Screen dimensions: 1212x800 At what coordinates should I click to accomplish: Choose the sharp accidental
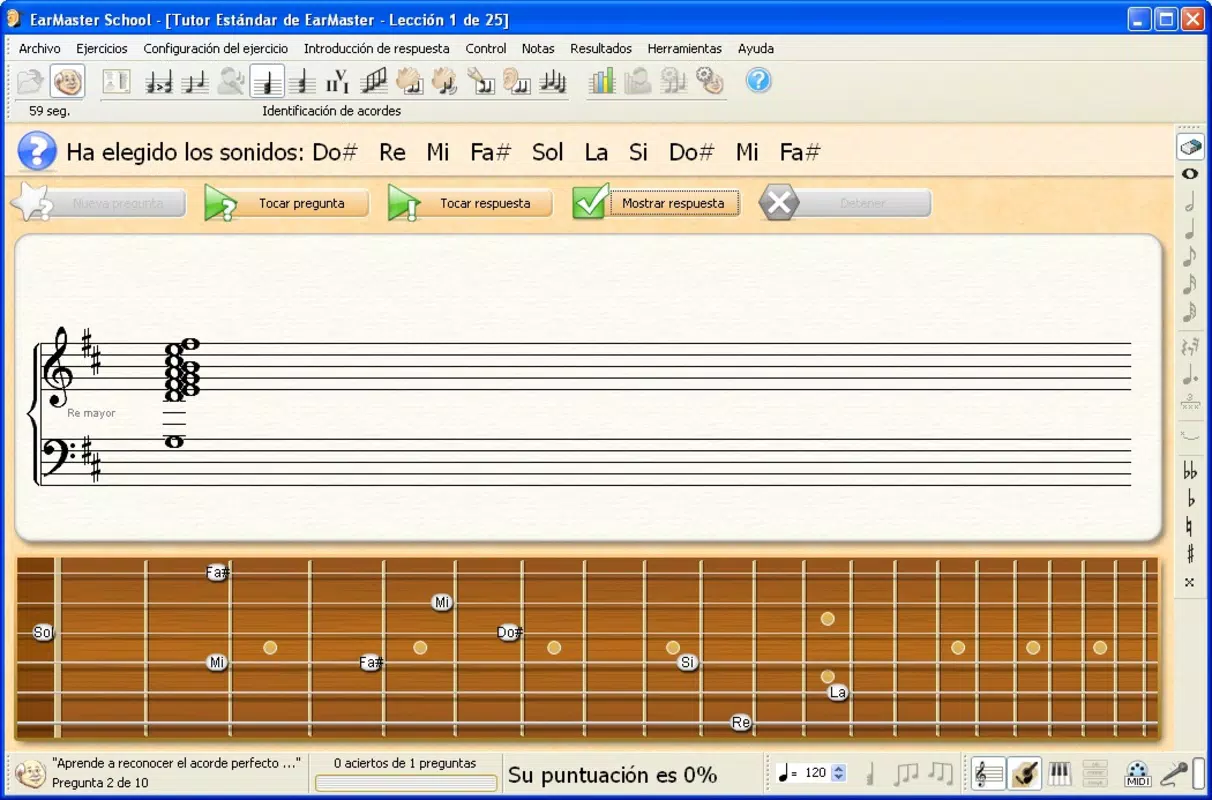(1190, 554)
